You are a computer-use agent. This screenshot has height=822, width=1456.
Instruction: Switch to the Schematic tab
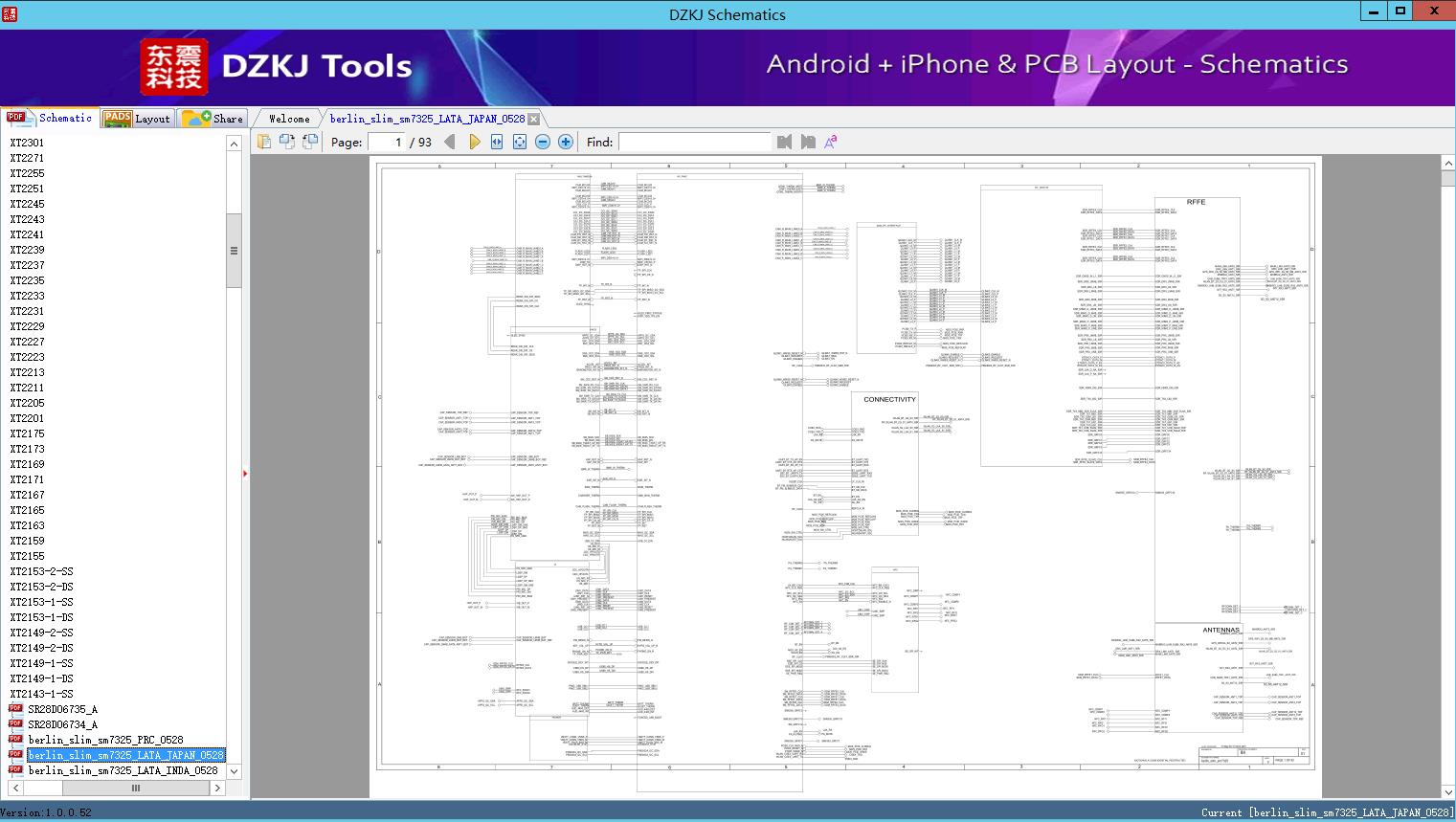[x=50, y=118]
